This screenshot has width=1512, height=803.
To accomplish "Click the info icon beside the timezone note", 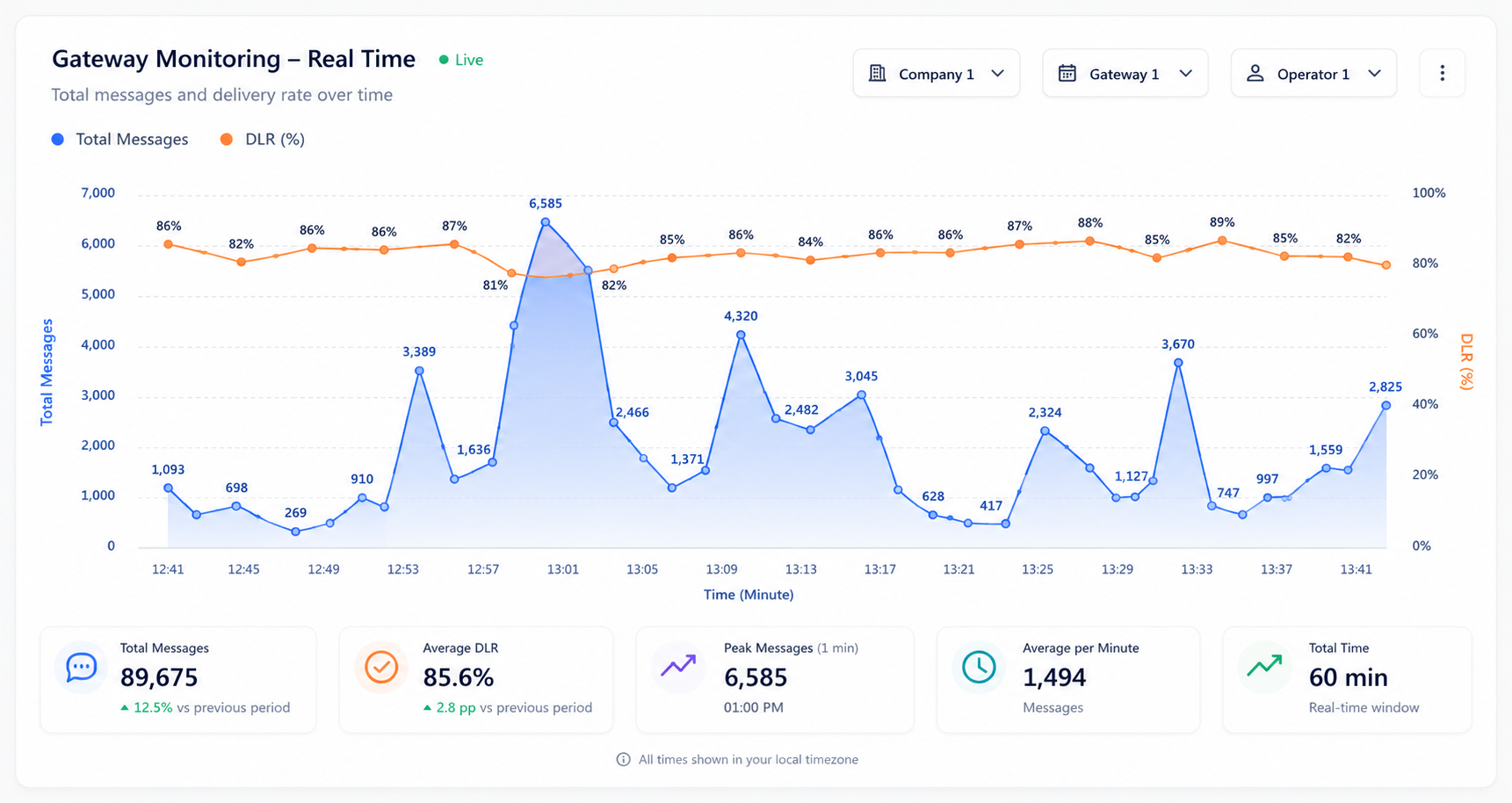I will pos(623,759).
